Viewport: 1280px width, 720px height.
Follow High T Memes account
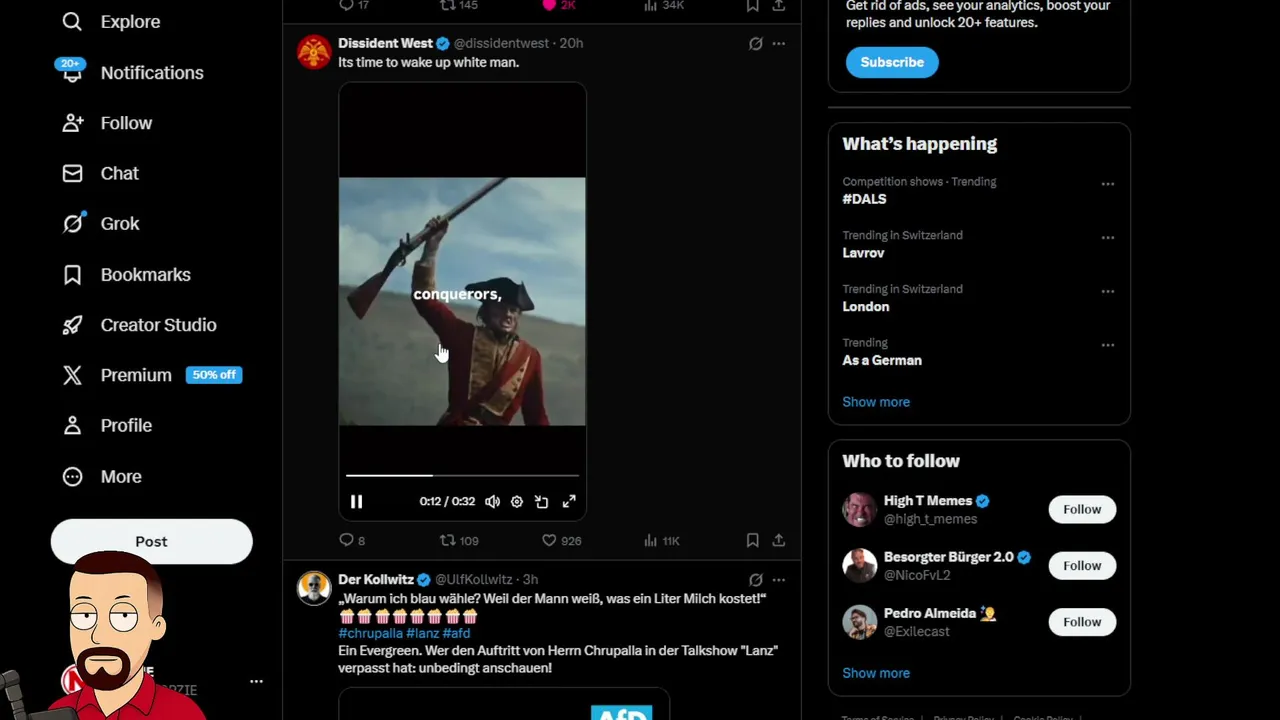(x=1081, y=510)
